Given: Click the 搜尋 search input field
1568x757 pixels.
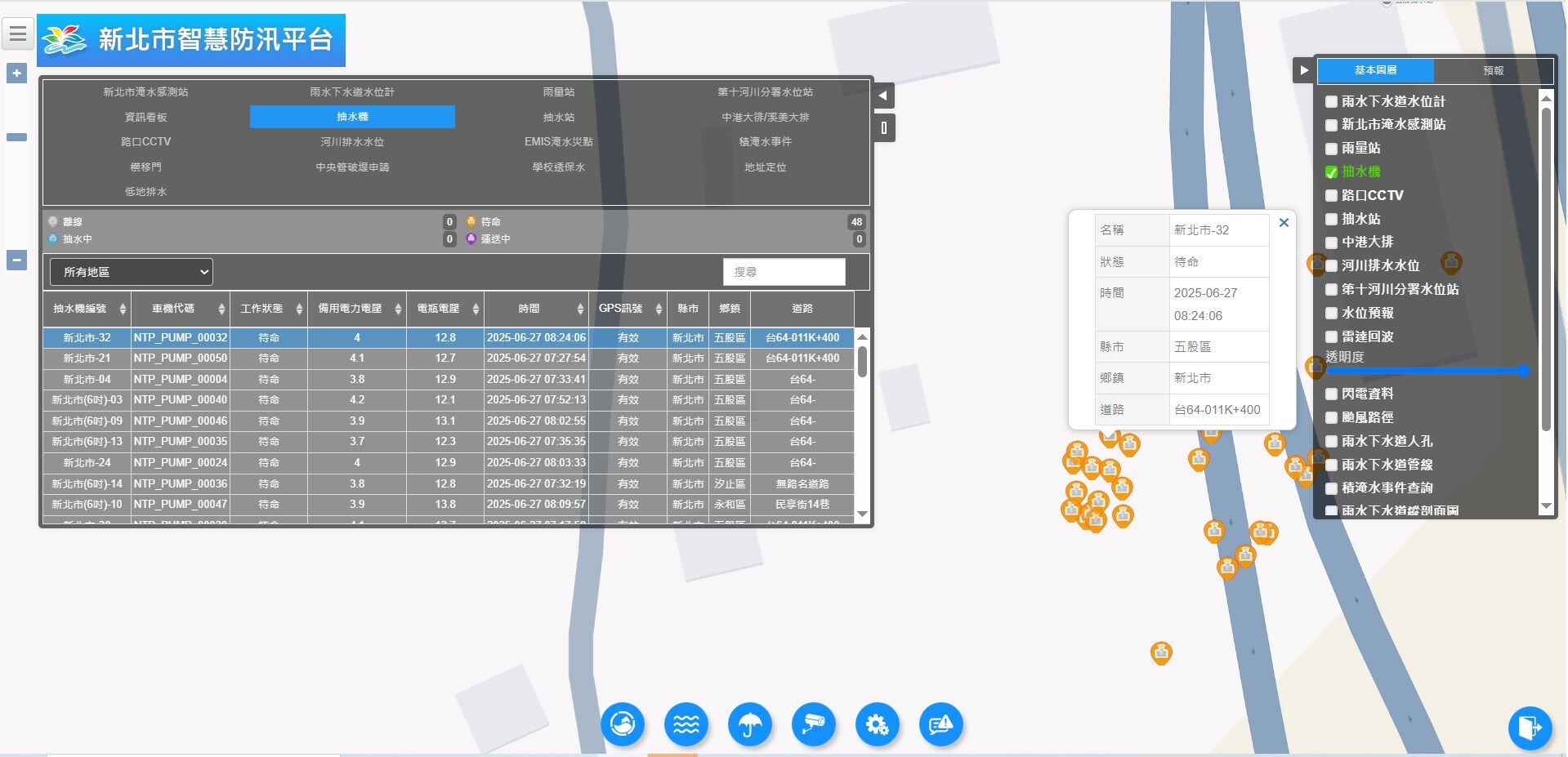Looking at the screenshot, I should pyautogui.click(x=784, y=272).
